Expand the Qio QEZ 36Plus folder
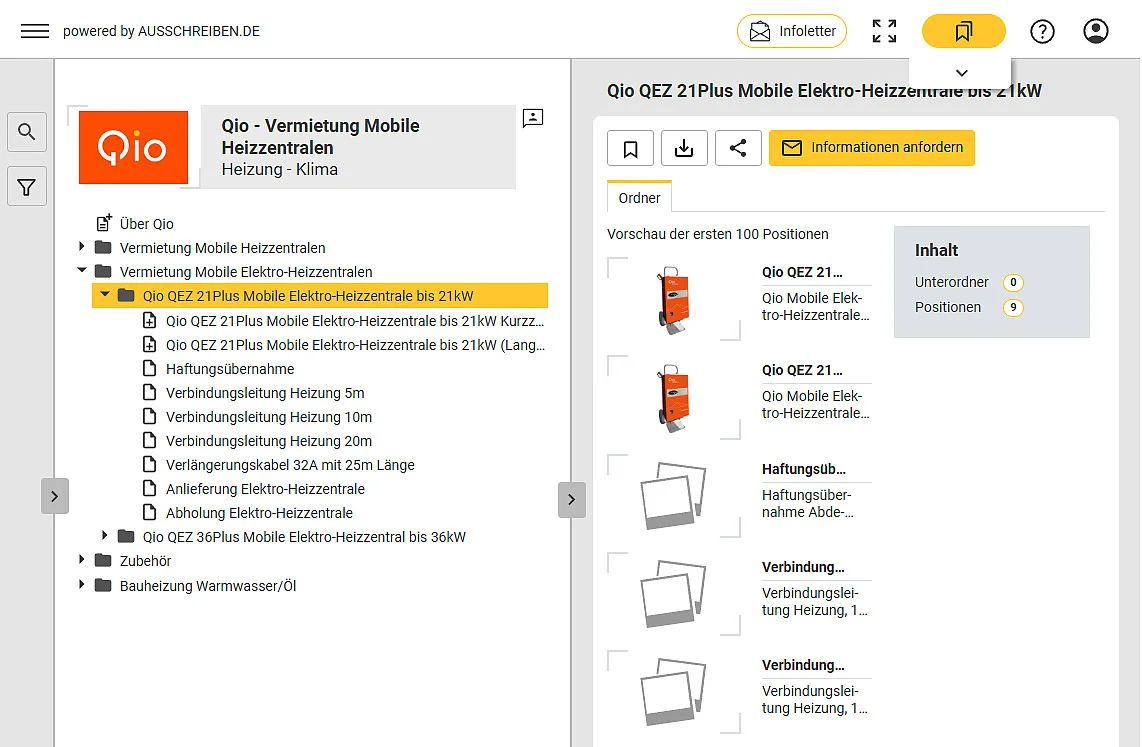The image size is (1142, 747). point(105,535)
